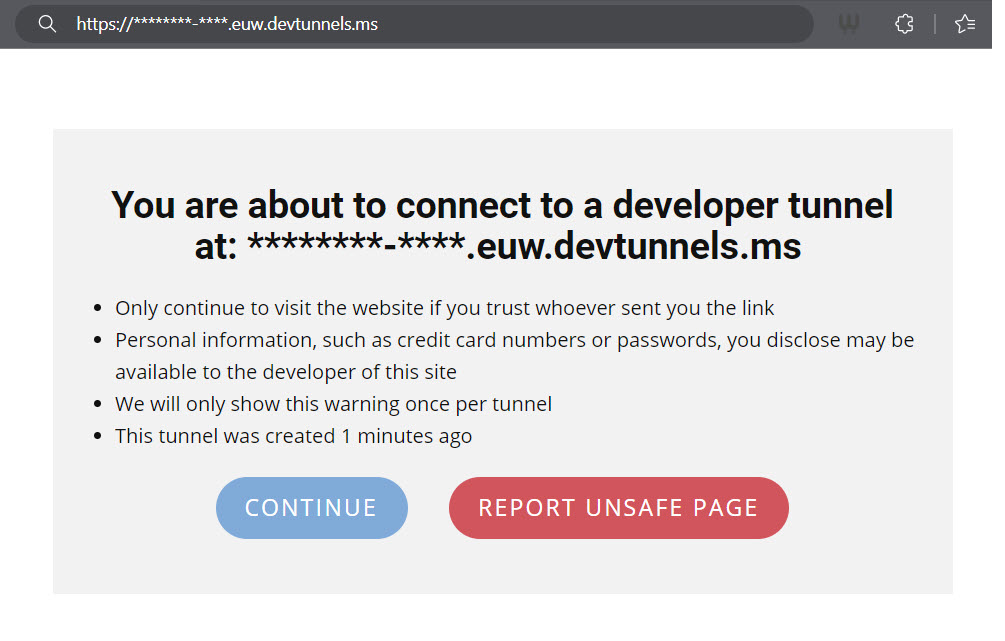
Task: Click the text "This tunnel was created 1 minutes ago"
Action: click(294, 437)
